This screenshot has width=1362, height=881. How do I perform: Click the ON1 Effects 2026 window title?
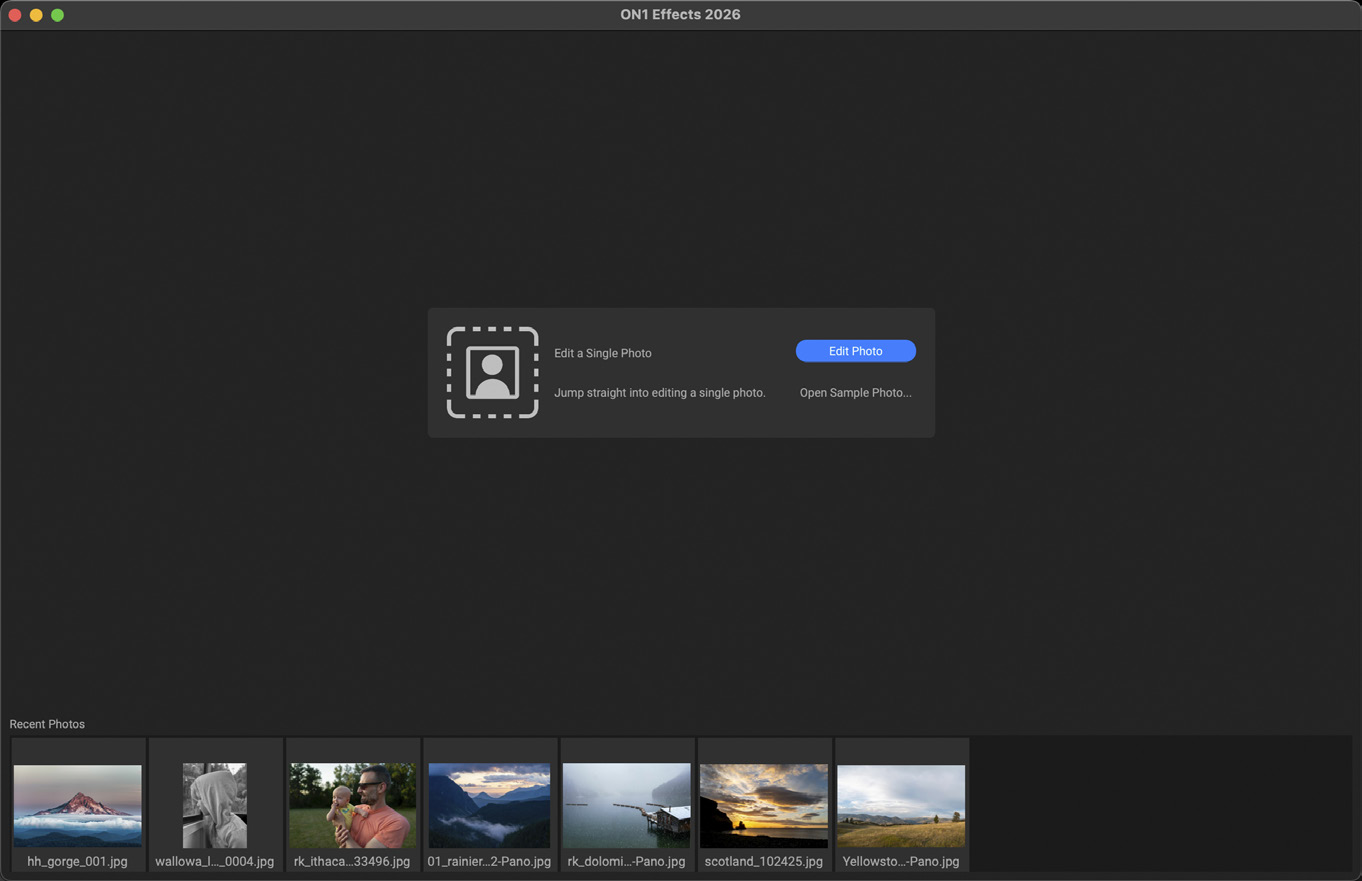coord(680,15)
